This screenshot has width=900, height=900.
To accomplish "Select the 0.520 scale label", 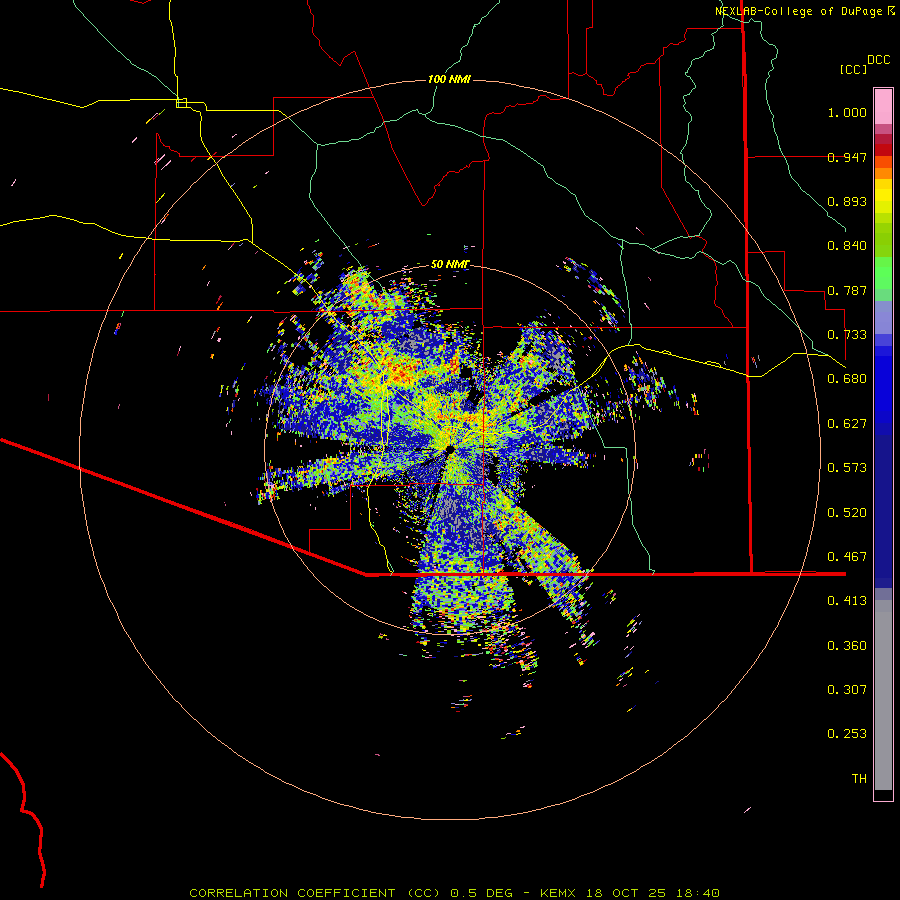I will 847,513.
